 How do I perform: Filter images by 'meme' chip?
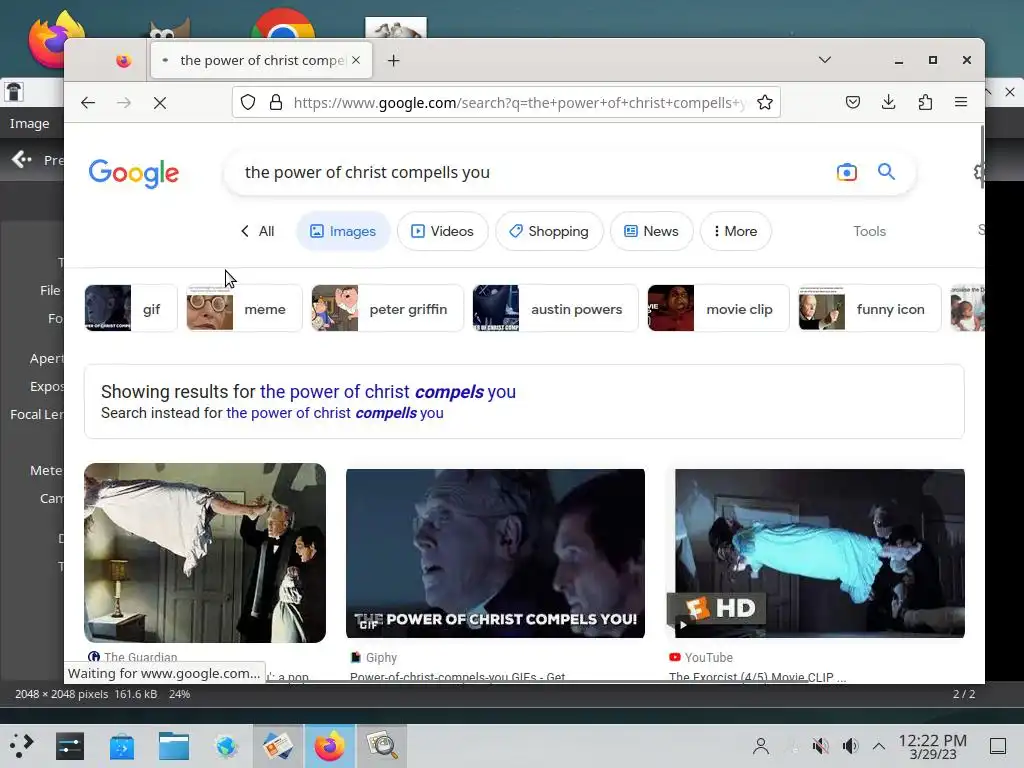[x=244, y=308]
